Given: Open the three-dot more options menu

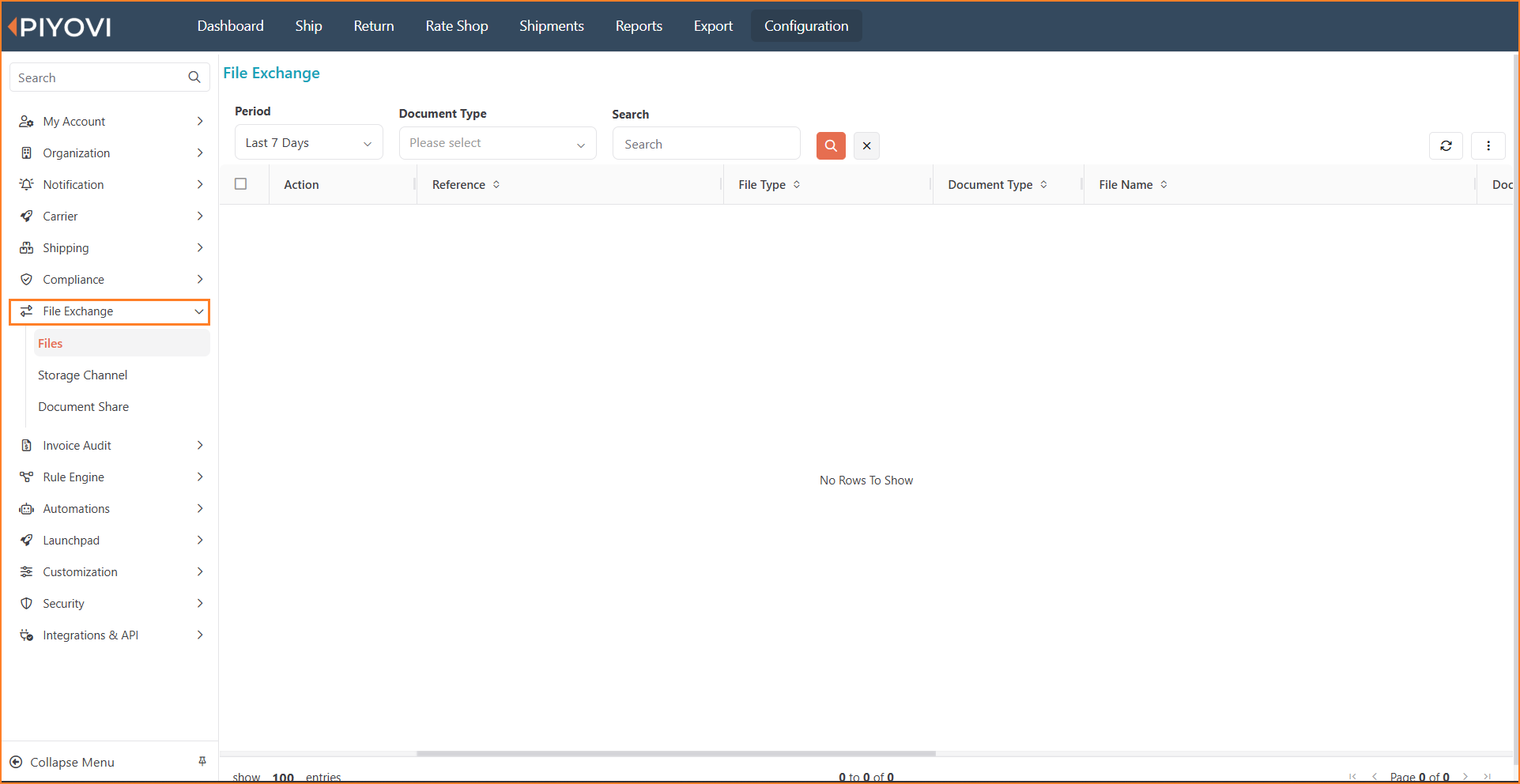Looking at the screenshot, I should 1488,145.
